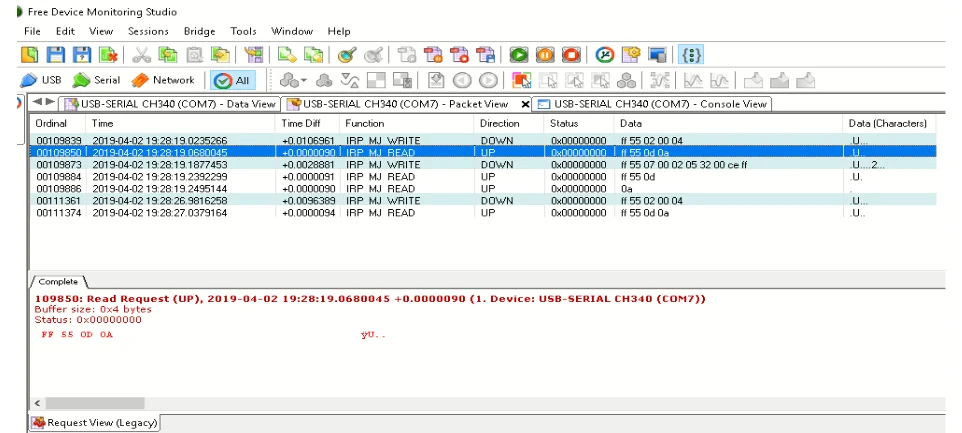The image size is (962, 433).
Task: Click the right tab-scroll arrow
Action: click(x=50, y=102)
